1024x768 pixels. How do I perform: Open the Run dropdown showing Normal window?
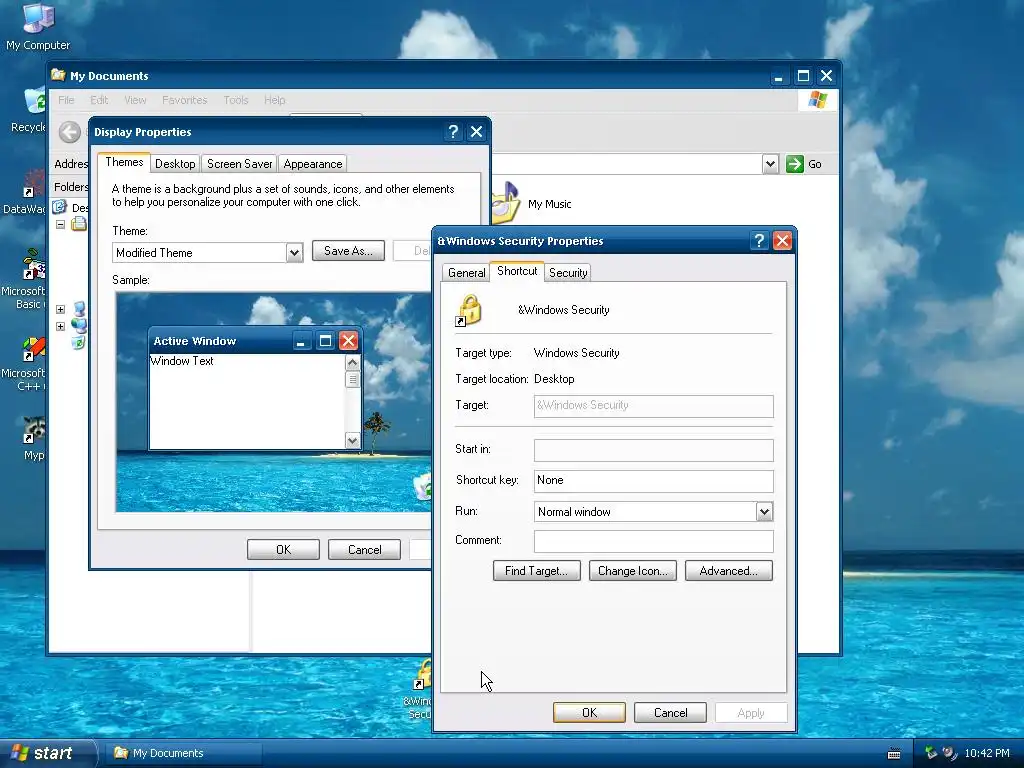(x=764, y=512)
